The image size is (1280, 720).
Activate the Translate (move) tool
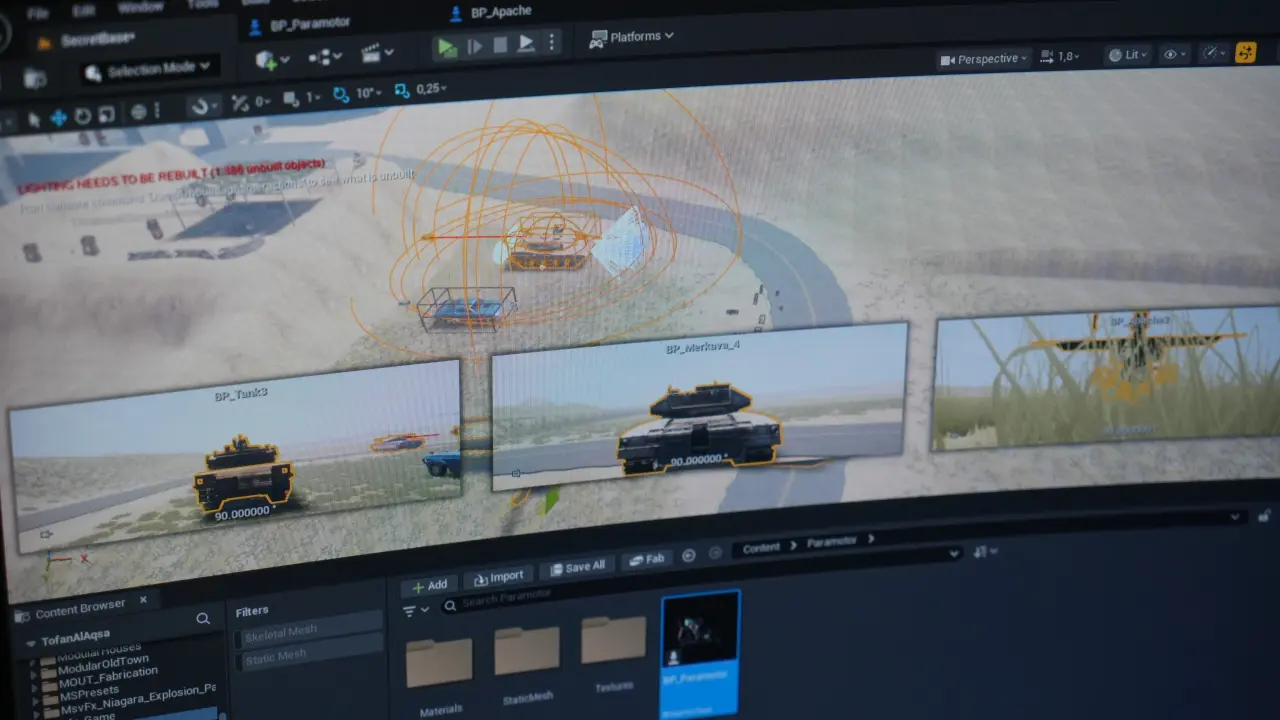59,117
